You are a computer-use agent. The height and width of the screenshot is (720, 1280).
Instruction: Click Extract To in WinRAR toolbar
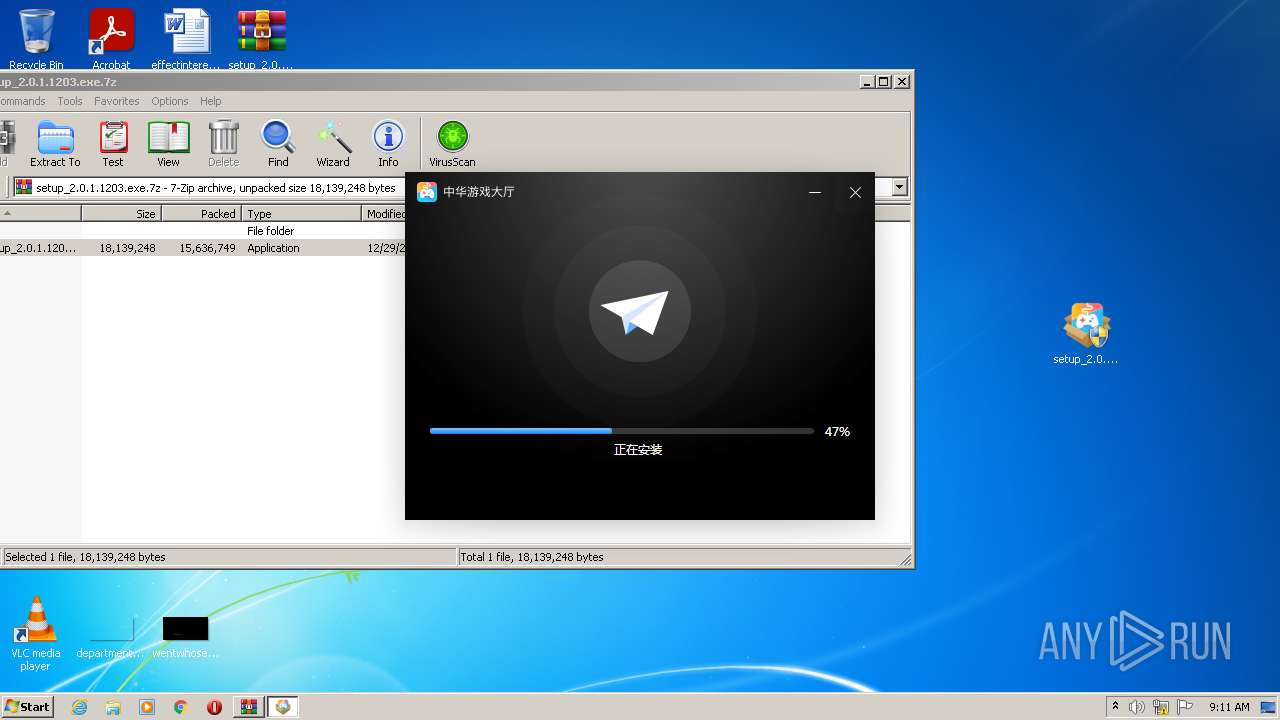point(55,144)
